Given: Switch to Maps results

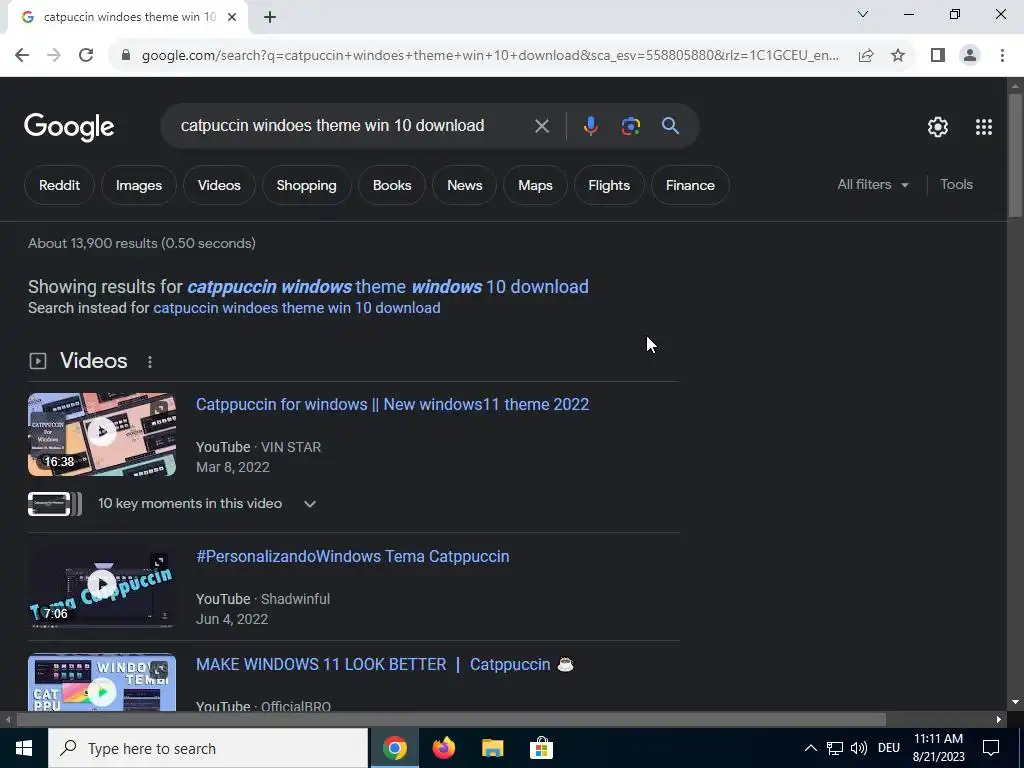Looking at the screenshot, I should (535, 185).
